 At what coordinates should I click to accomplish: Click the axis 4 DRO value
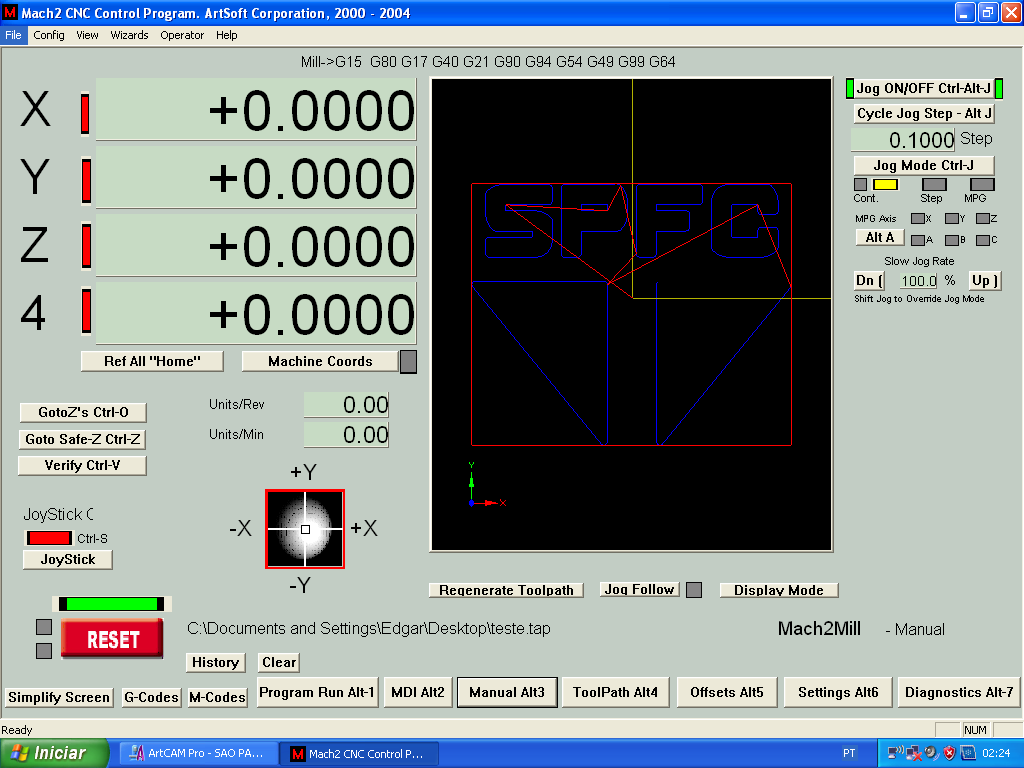pyautogui.click(x=256, y=313)
